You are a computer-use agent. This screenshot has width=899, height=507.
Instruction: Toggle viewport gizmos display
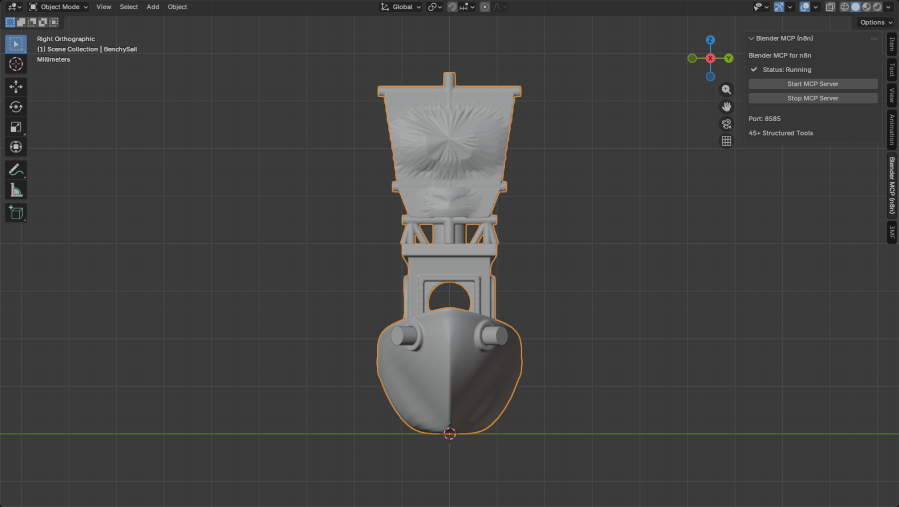pyautogui.click(x=779, y=7)
